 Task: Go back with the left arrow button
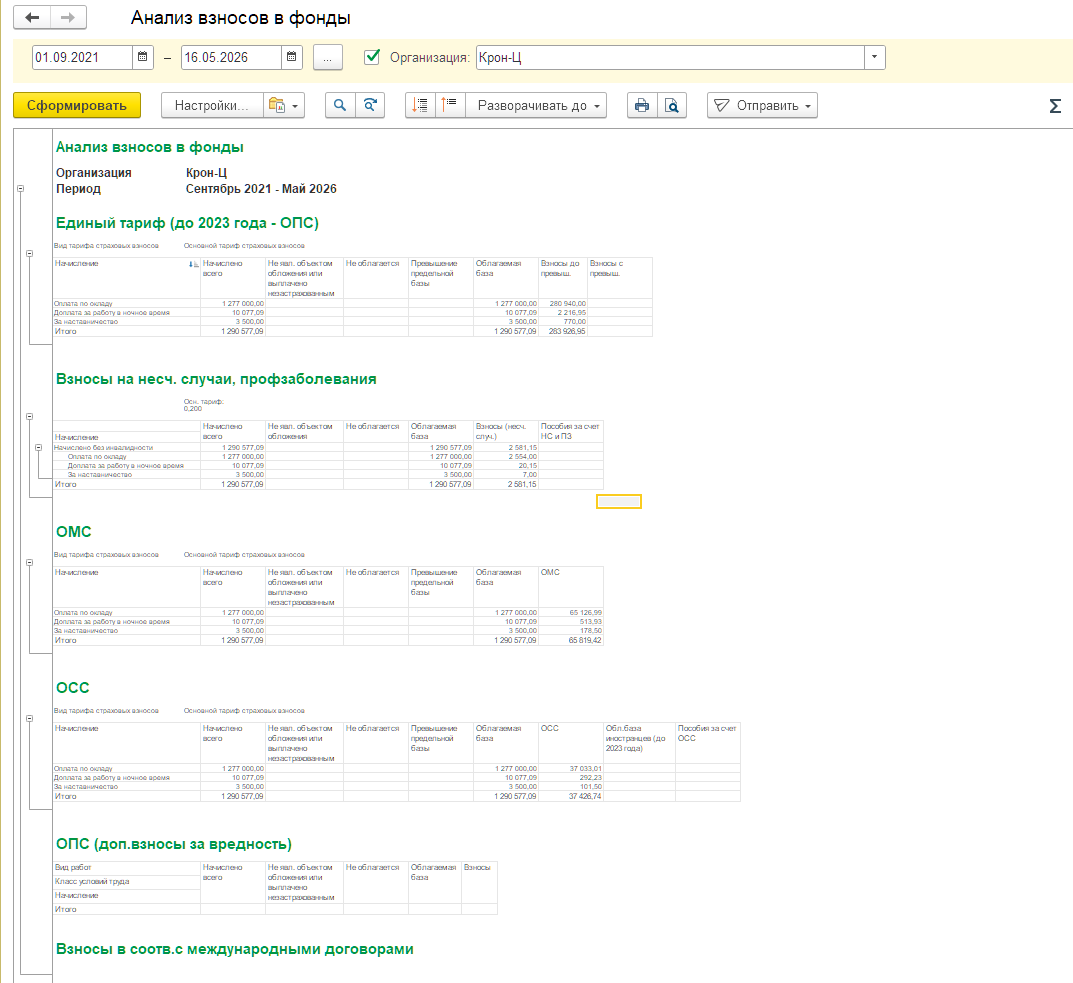(32, 18)
